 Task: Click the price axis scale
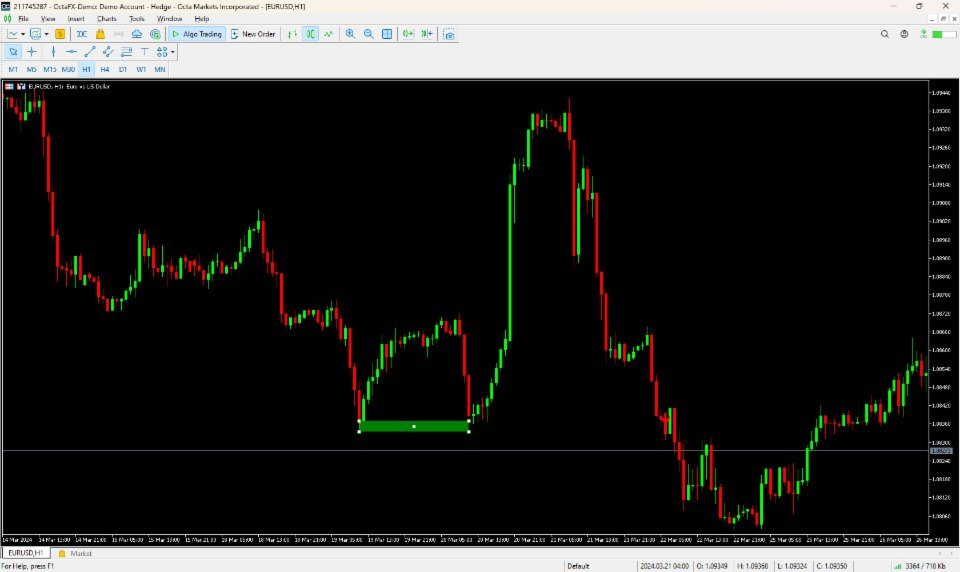943,306
